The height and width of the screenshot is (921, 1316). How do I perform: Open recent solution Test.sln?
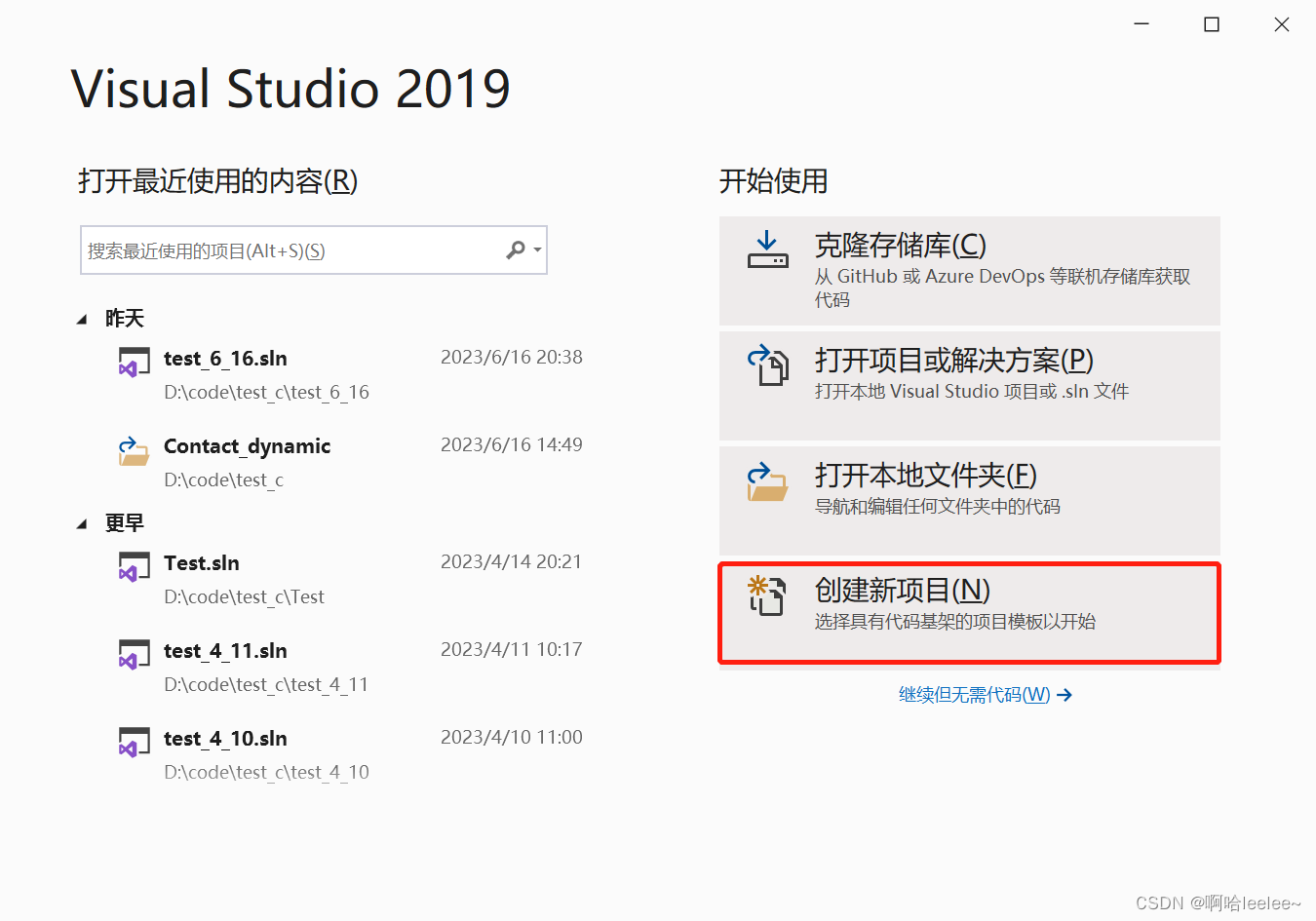tap(201, 563)
